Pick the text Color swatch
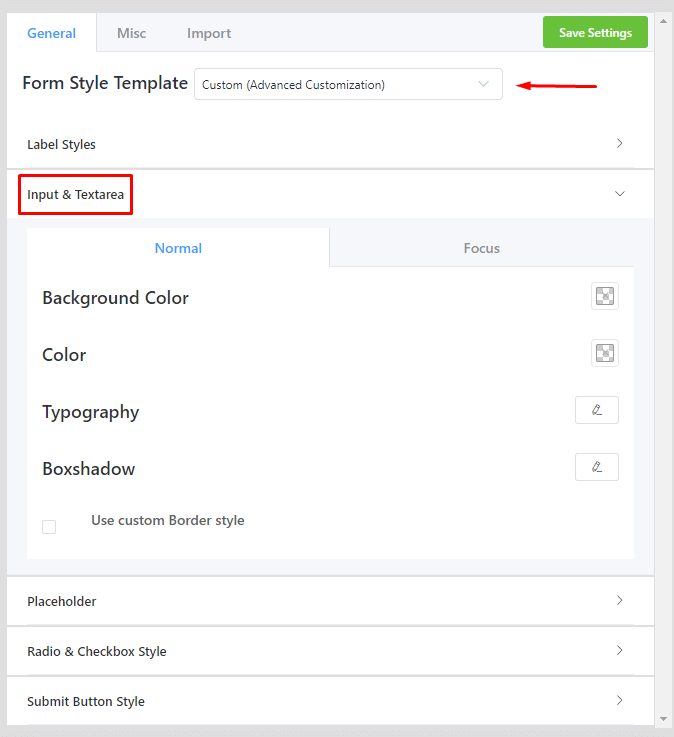This screenshot has height=737, width=674. [604, 353]
